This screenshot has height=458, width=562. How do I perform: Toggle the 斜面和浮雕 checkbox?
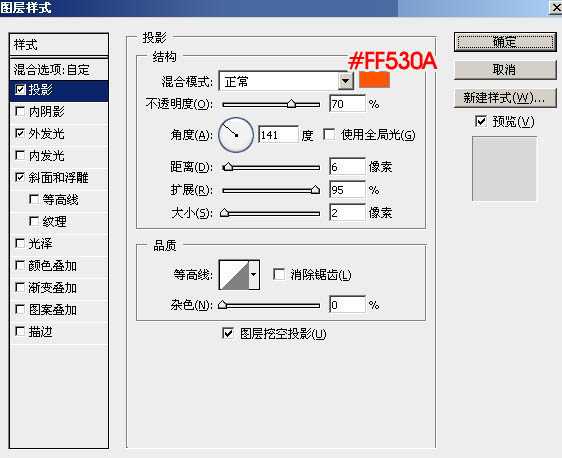pyautogui.click(x=20, y=177)
